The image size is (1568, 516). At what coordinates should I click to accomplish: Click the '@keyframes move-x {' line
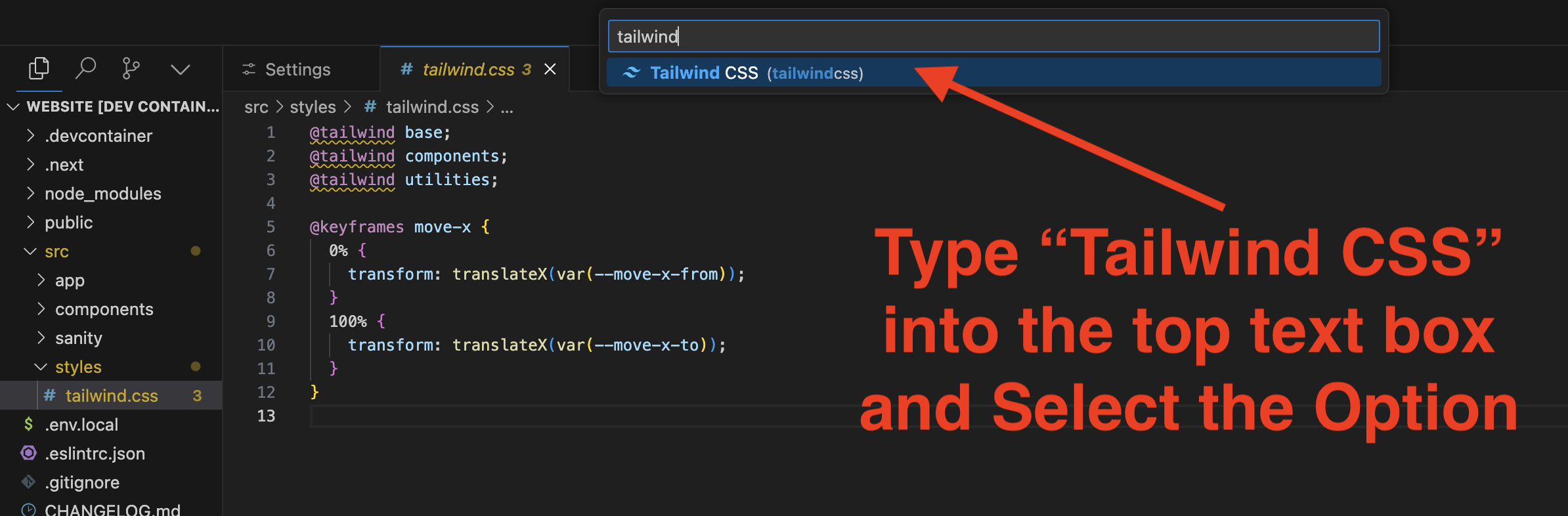pos(399,227)
